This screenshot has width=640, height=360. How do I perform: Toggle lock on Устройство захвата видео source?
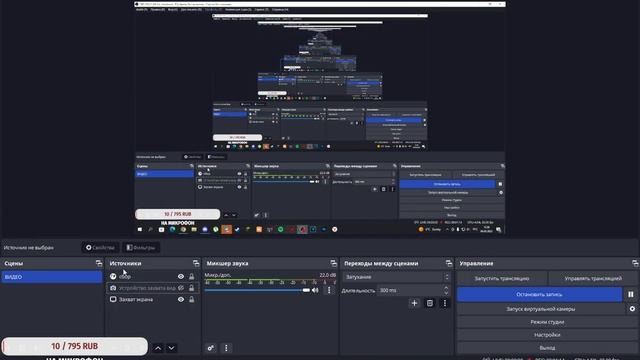click(191, 288)
